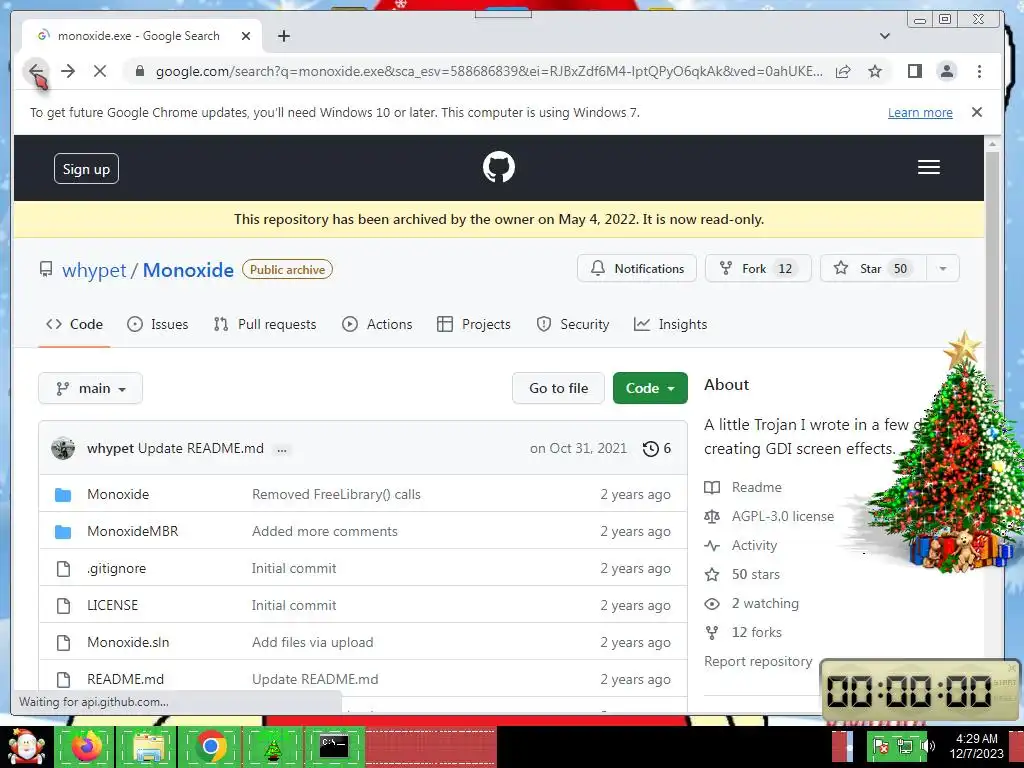
Task: Select the Actions tab
Action: [377, 324]
